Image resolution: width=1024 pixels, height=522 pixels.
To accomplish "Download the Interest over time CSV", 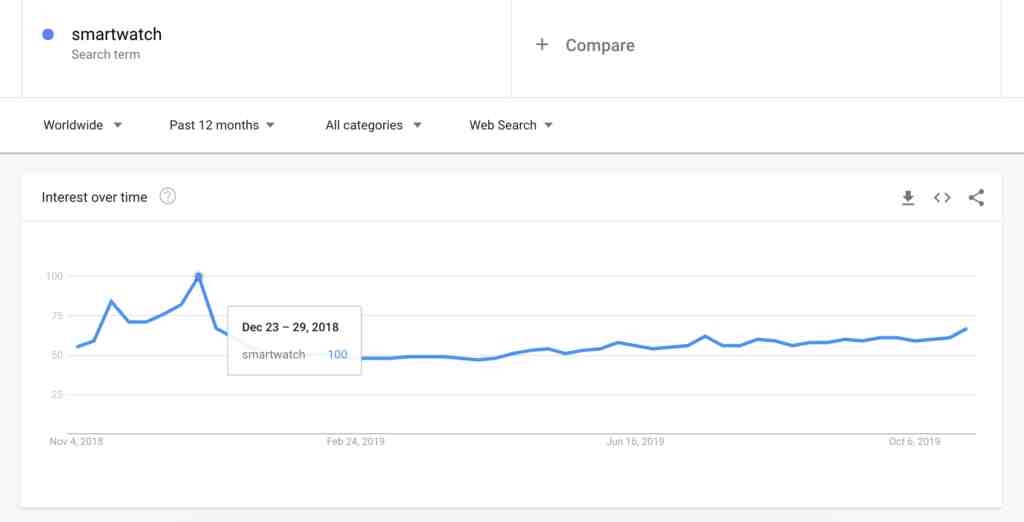I will coord(908,197).
